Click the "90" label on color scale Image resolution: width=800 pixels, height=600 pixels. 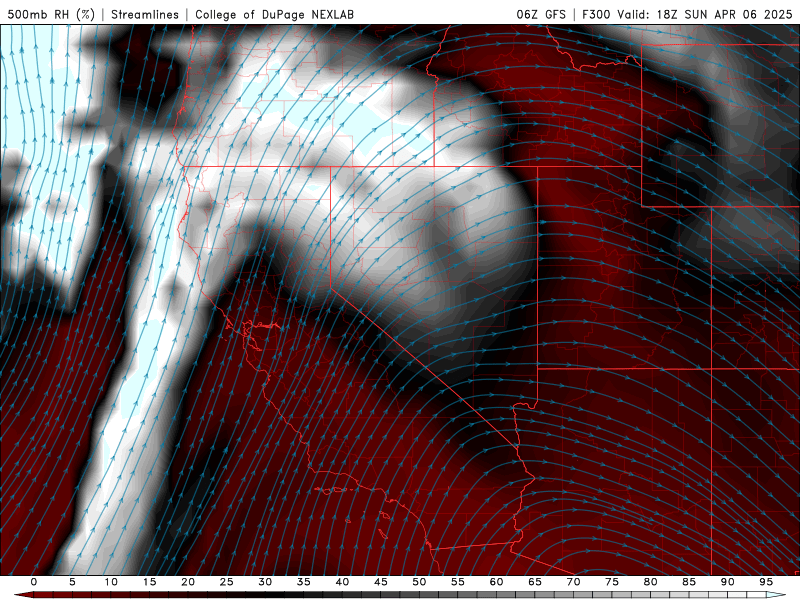point(727,582)
